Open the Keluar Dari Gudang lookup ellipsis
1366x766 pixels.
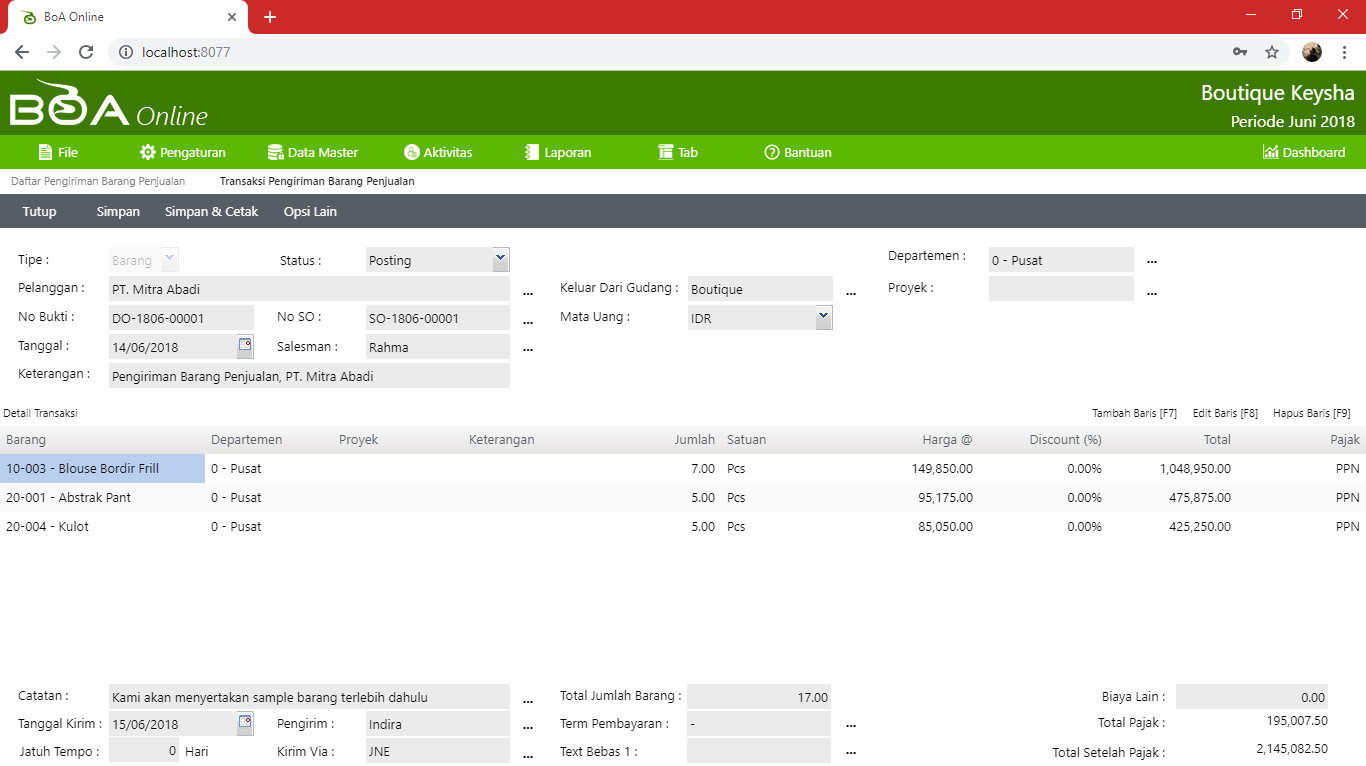851,291
